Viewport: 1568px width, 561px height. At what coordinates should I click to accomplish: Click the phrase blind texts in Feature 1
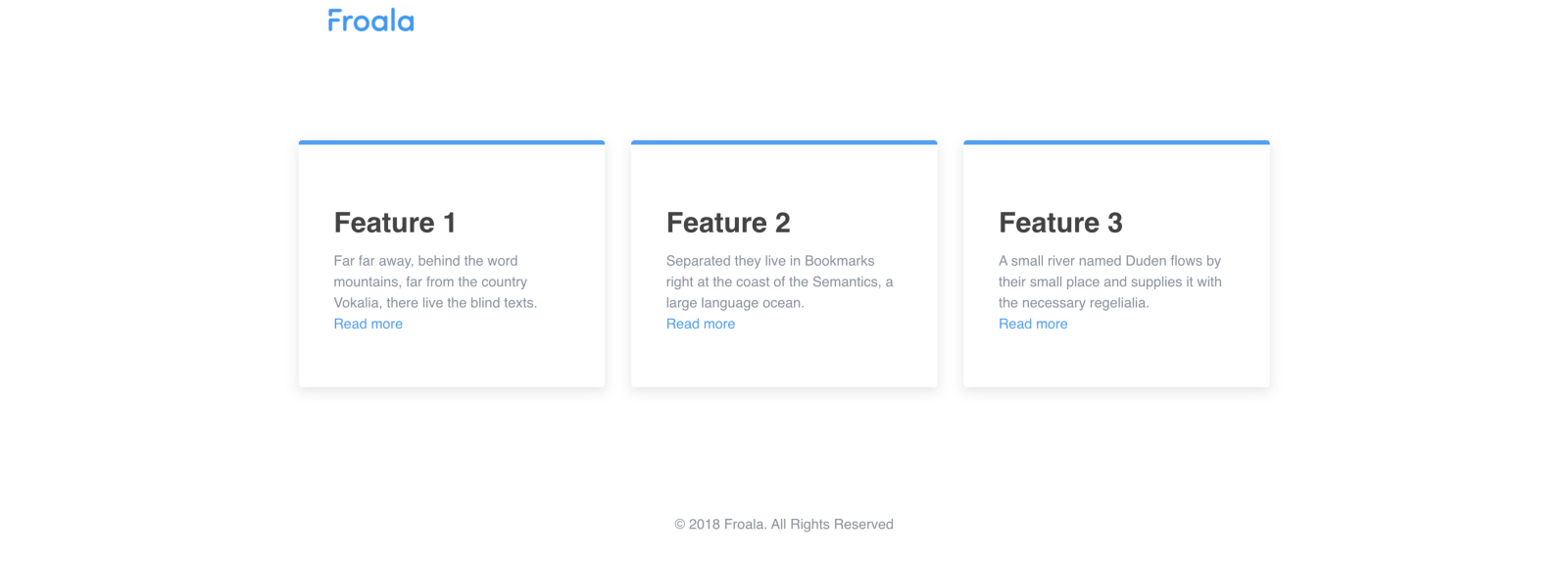click(504, 303)
